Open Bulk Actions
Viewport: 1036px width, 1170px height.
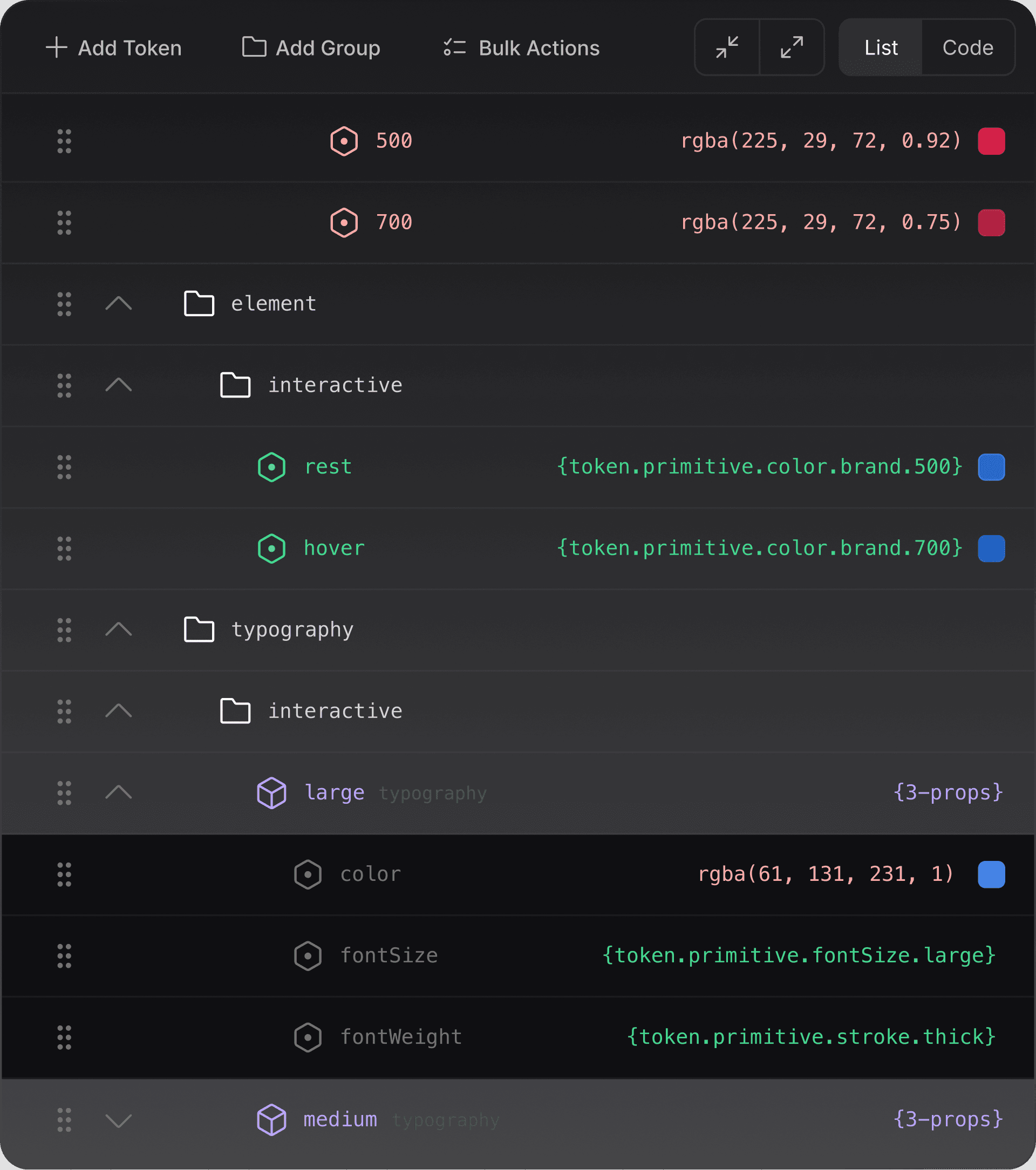click(521, 48)
